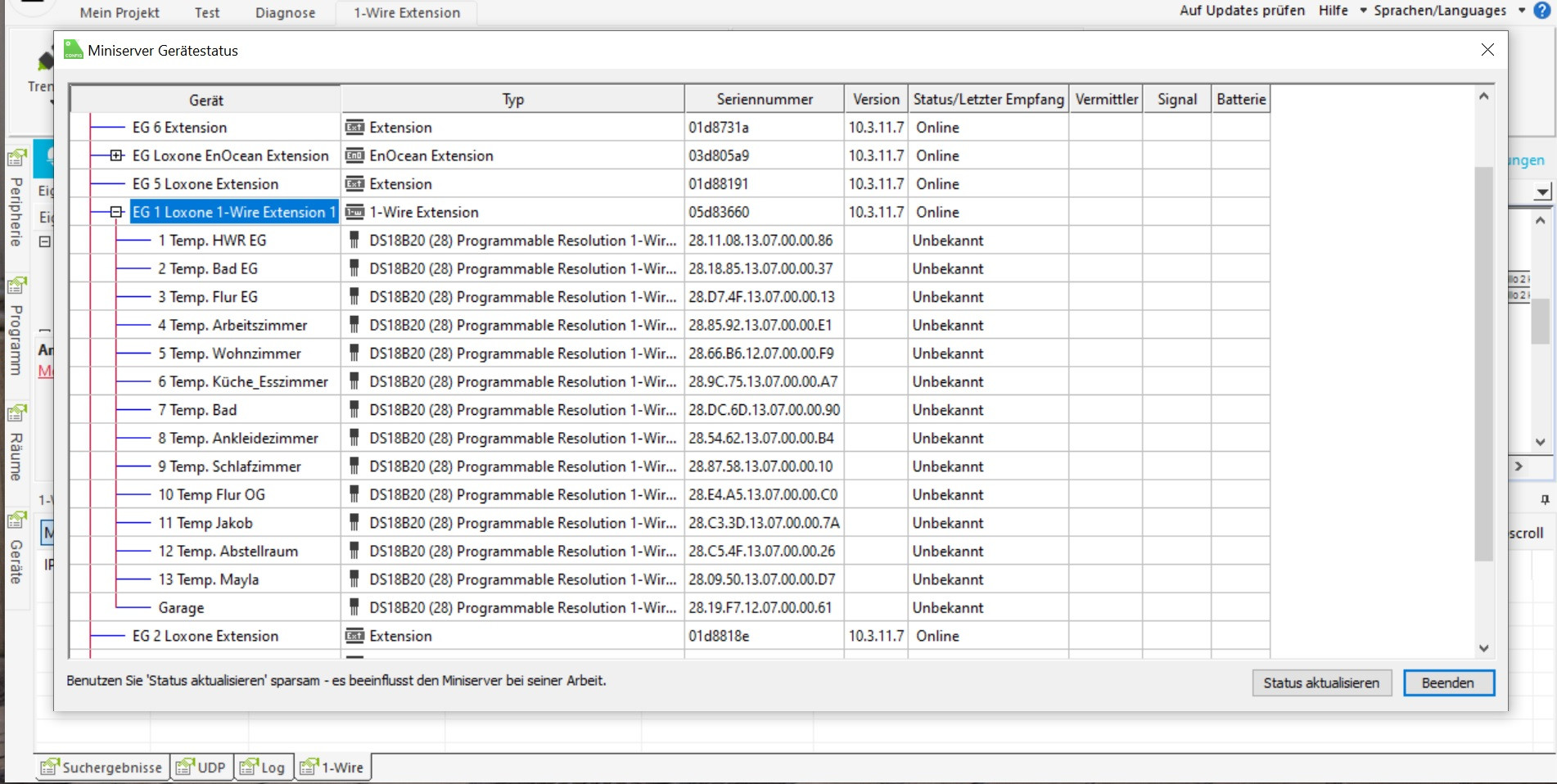1557x784 pixels.
Task: Click the Programm side panel tab
Action: point(16,327)
